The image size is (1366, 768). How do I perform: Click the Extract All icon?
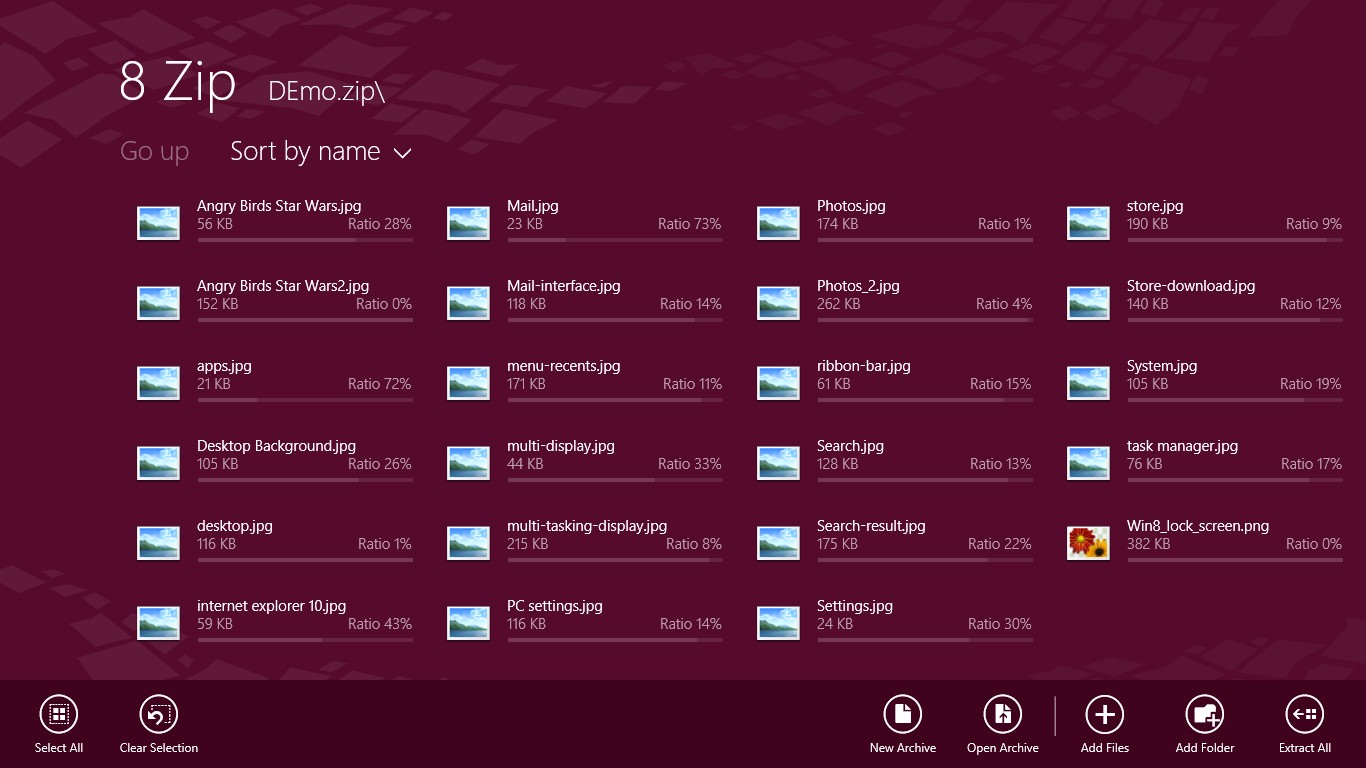1305,714
